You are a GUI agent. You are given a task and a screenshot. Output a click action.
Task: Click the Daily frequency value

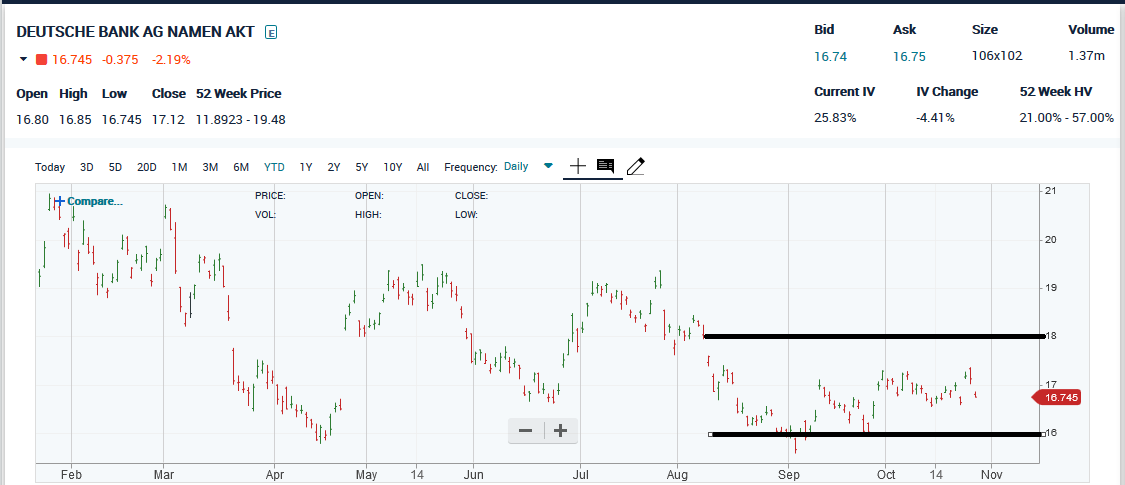(x=516, y=166)
